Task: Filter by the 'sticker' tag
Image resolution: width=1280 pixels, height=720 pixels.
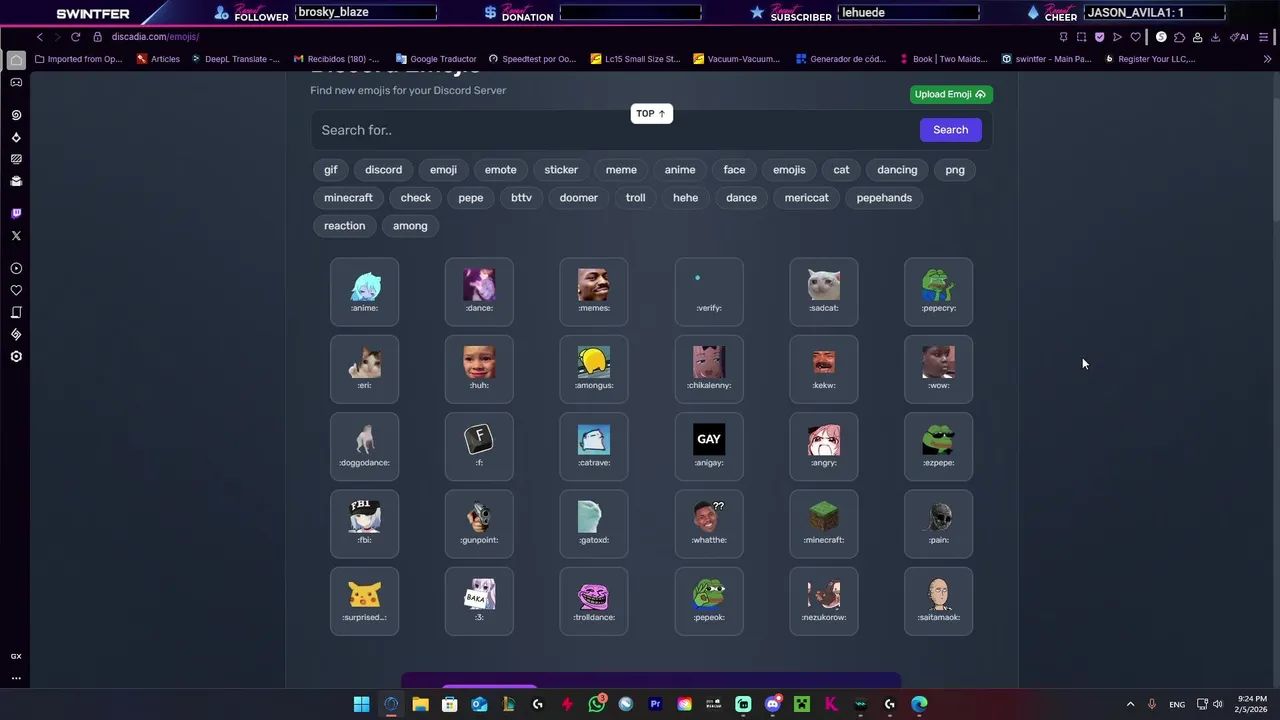Action: coord(561,170)
